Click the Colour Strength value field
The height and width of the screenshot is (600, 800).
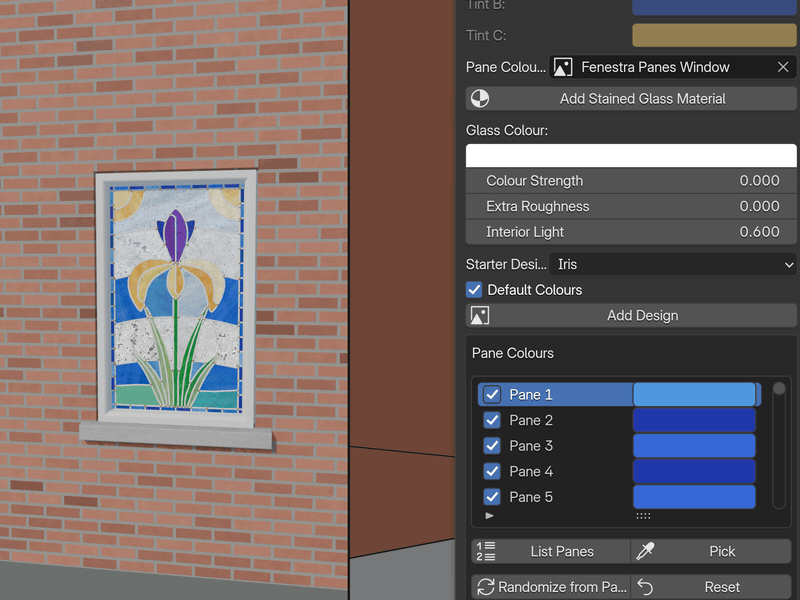pos(631,181)
